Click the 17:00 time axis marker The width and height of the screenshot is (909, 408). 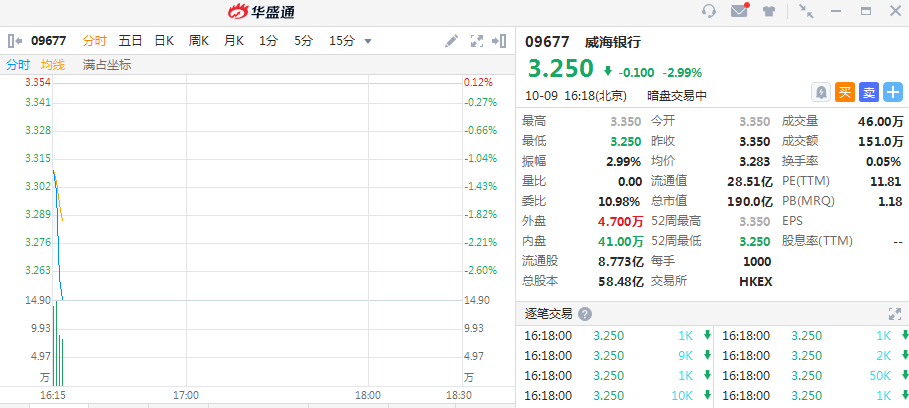186,395
